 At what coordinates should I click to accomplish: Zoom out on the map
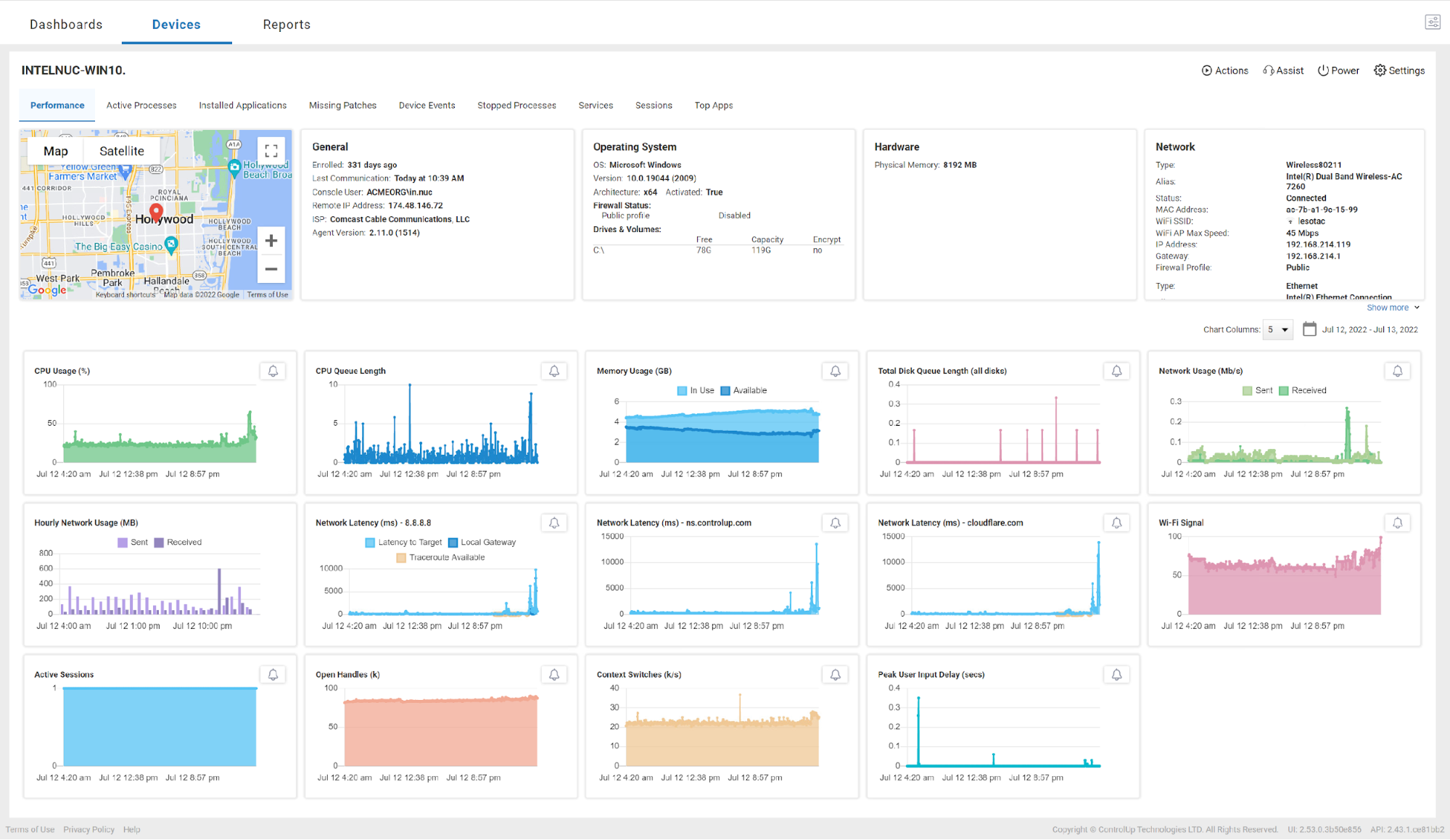[x=271, y=269]
